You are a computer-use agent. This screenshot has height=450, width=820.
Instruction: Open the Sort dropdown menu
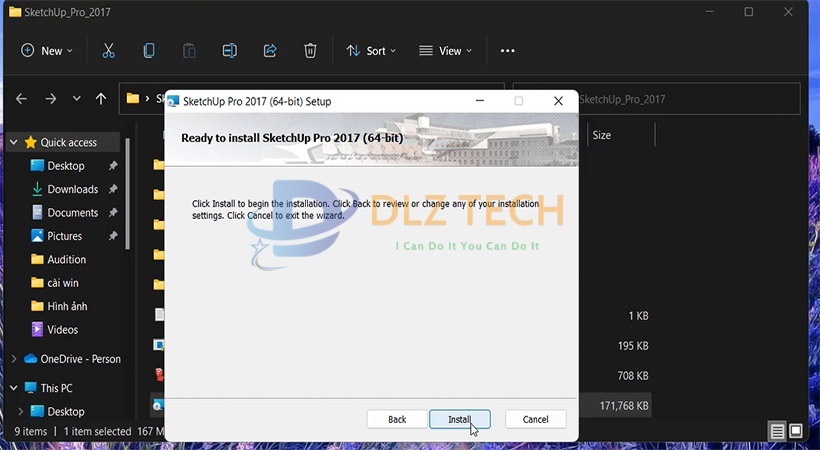pos(371,51)
